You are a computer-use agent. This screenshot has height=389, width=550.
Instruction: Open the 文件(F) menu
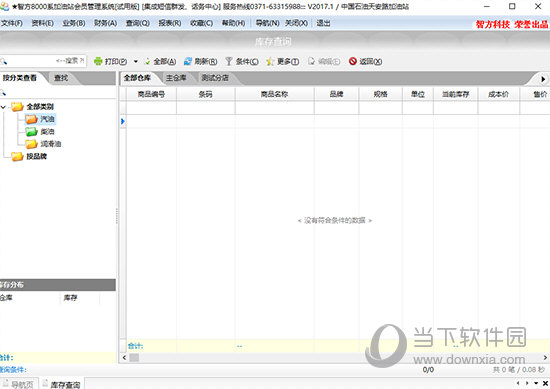point(12,23)
